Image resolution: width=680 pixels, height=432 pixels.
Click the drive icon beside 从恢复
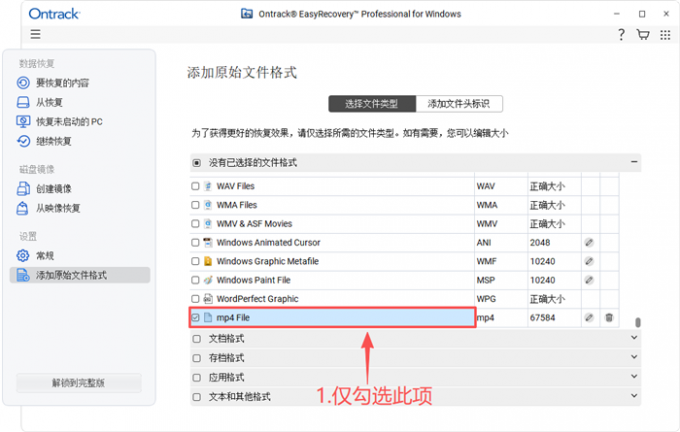(23, 102)
